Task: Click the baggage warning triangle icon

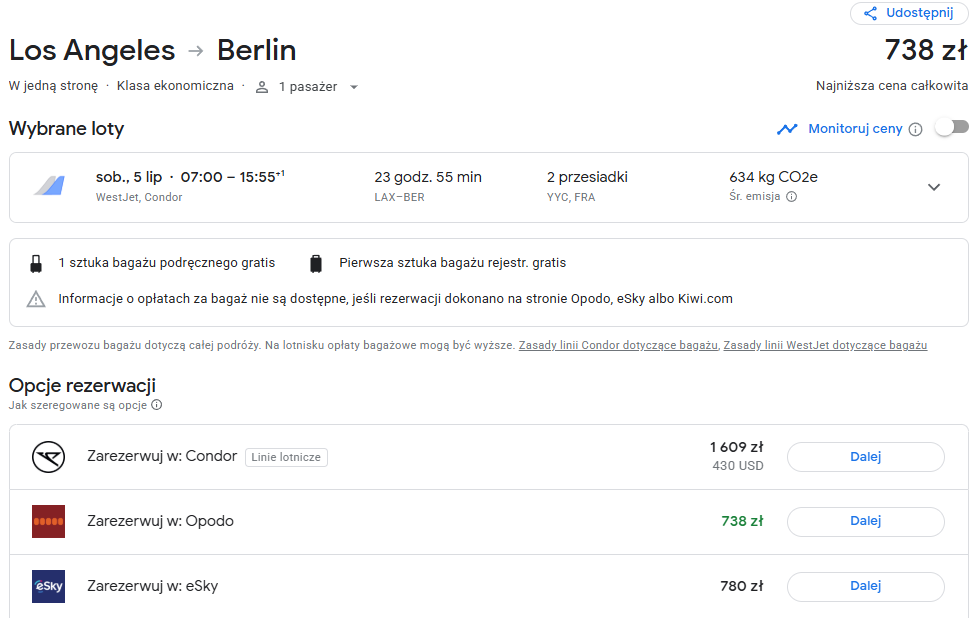Action: click(x=36, y=299)
